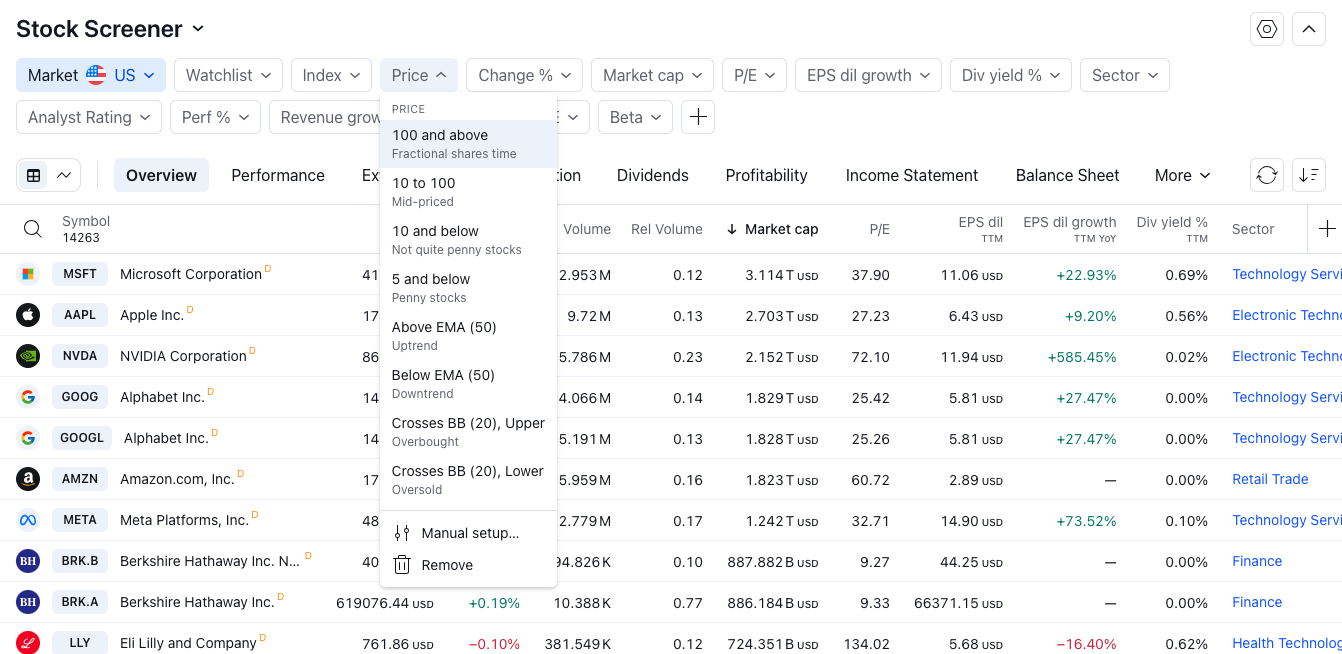Open the NVDA symbol ticker
This screenshot has height=654, width=1342.
(80, 356)
